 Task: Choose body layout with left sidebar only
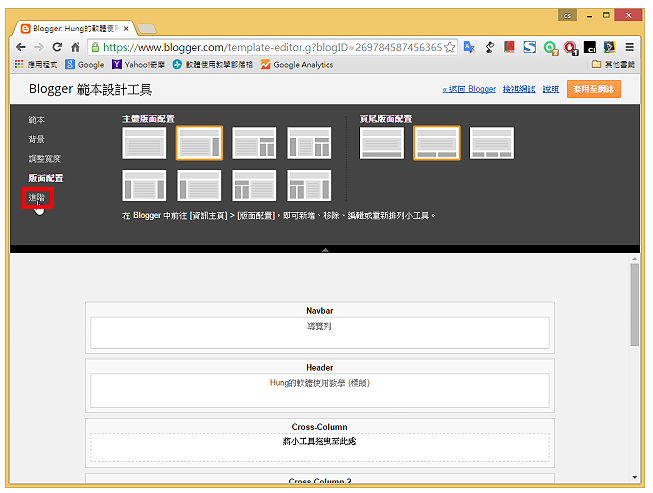pyautogui.click(x=199, y=186)
